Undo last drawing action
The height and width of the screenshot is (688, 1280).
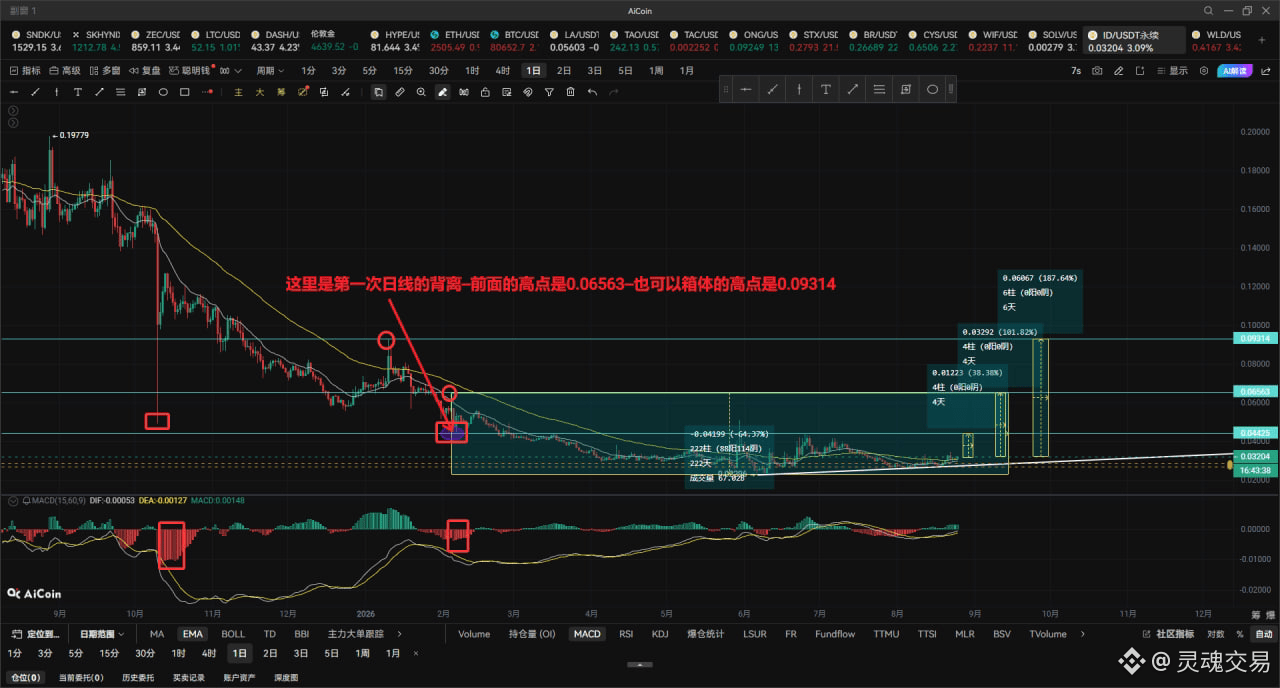[592, 92]
